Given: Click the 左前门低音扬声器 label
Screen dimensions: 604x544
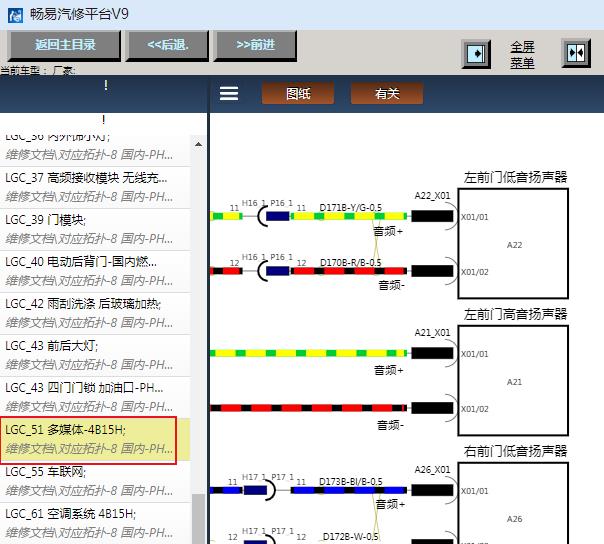Looking at the screenshot, I should pyautogui.click(x=515, y=178).
